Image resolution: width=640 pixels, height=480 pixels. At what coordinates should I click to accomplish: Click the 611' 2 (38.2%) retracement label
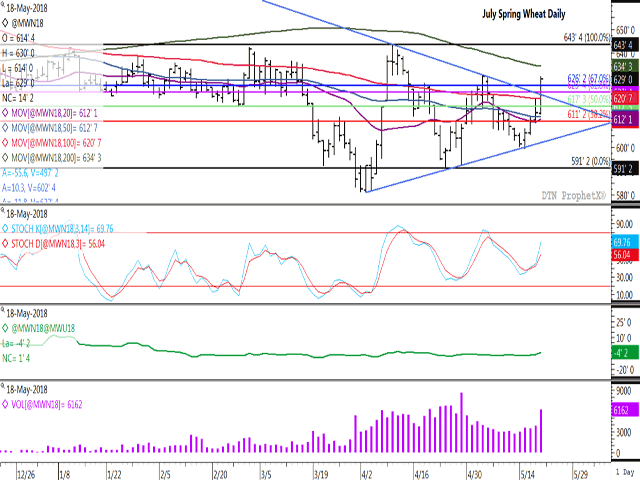pos(589,115)
